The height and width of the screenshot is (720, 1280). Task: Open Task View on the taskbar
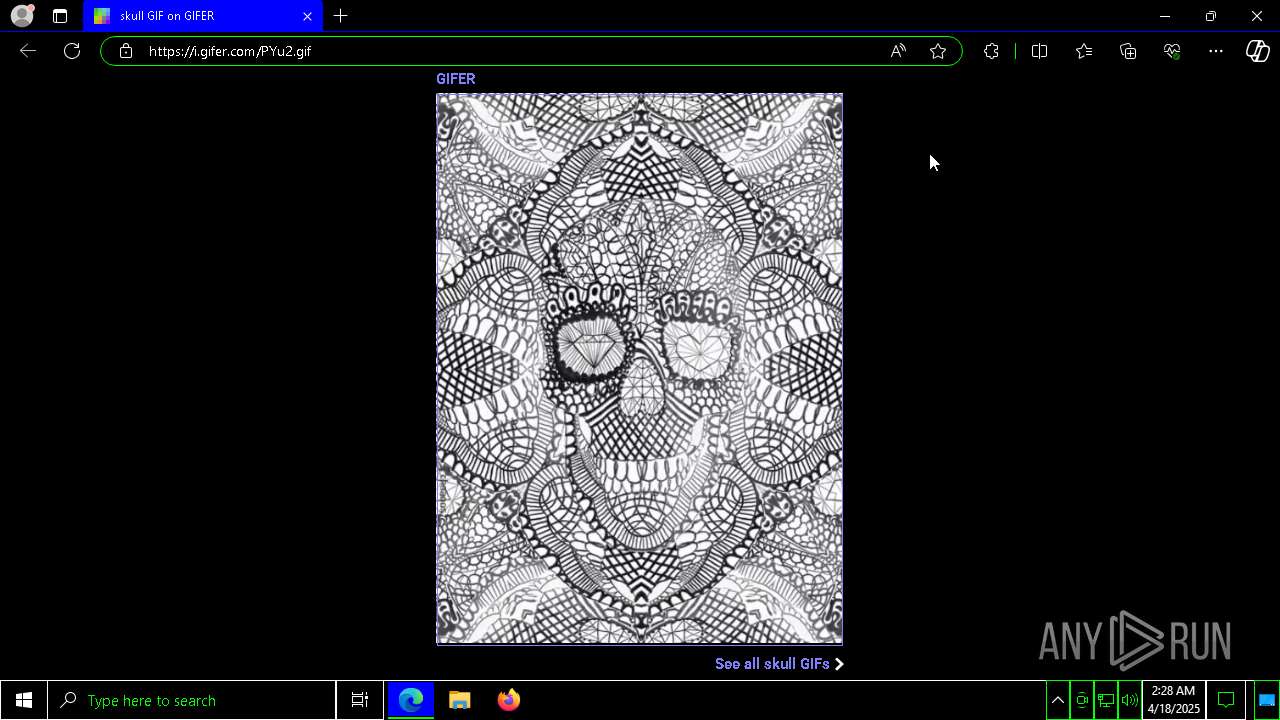(x=360, y=700)
